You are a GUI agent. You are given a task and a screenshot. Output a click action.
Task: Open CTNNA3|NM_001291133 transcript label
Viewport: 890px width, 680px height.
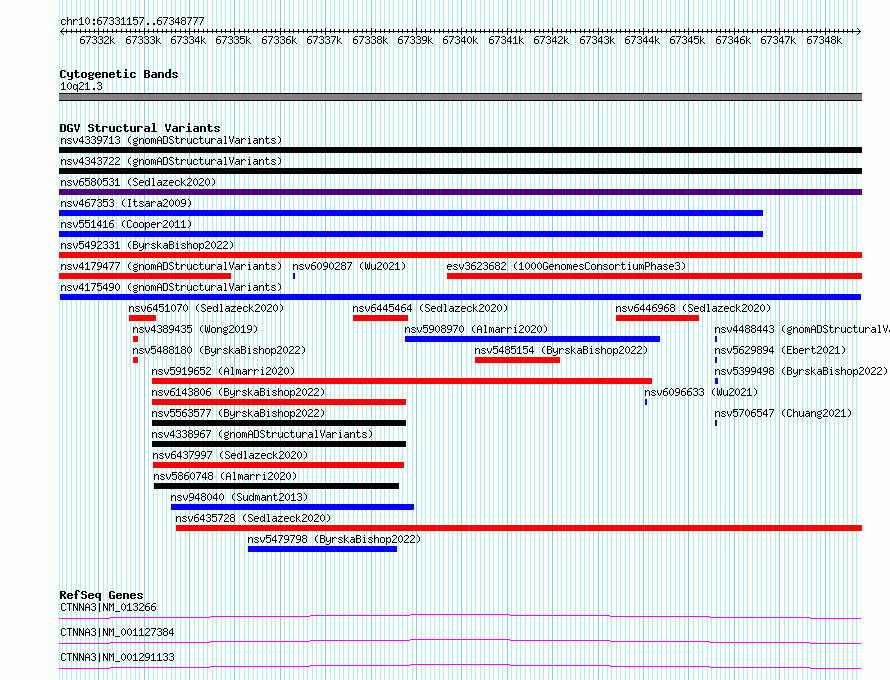117,657
